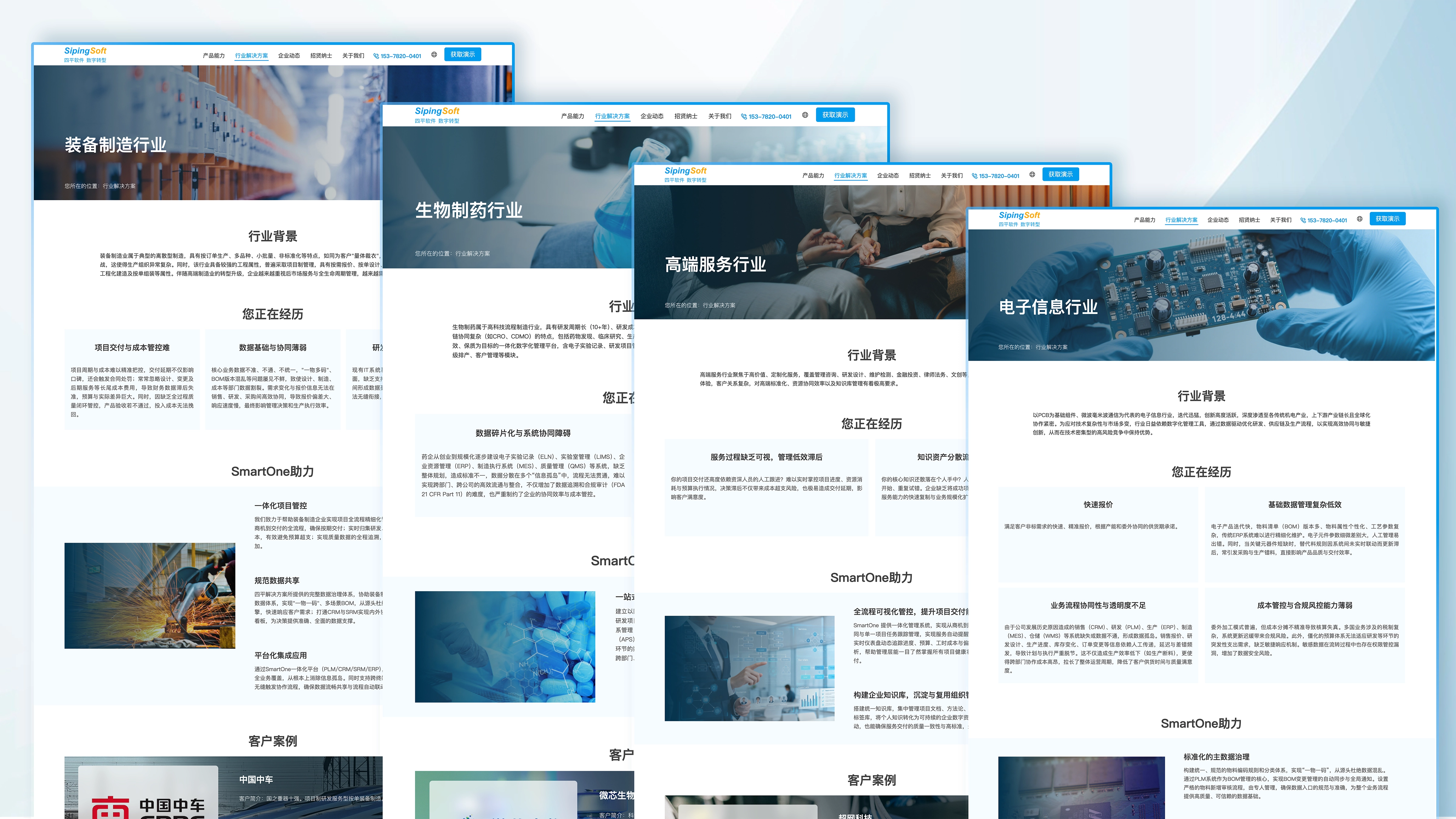Click globe language icon on 生物制药行业 page

(805, 115)
